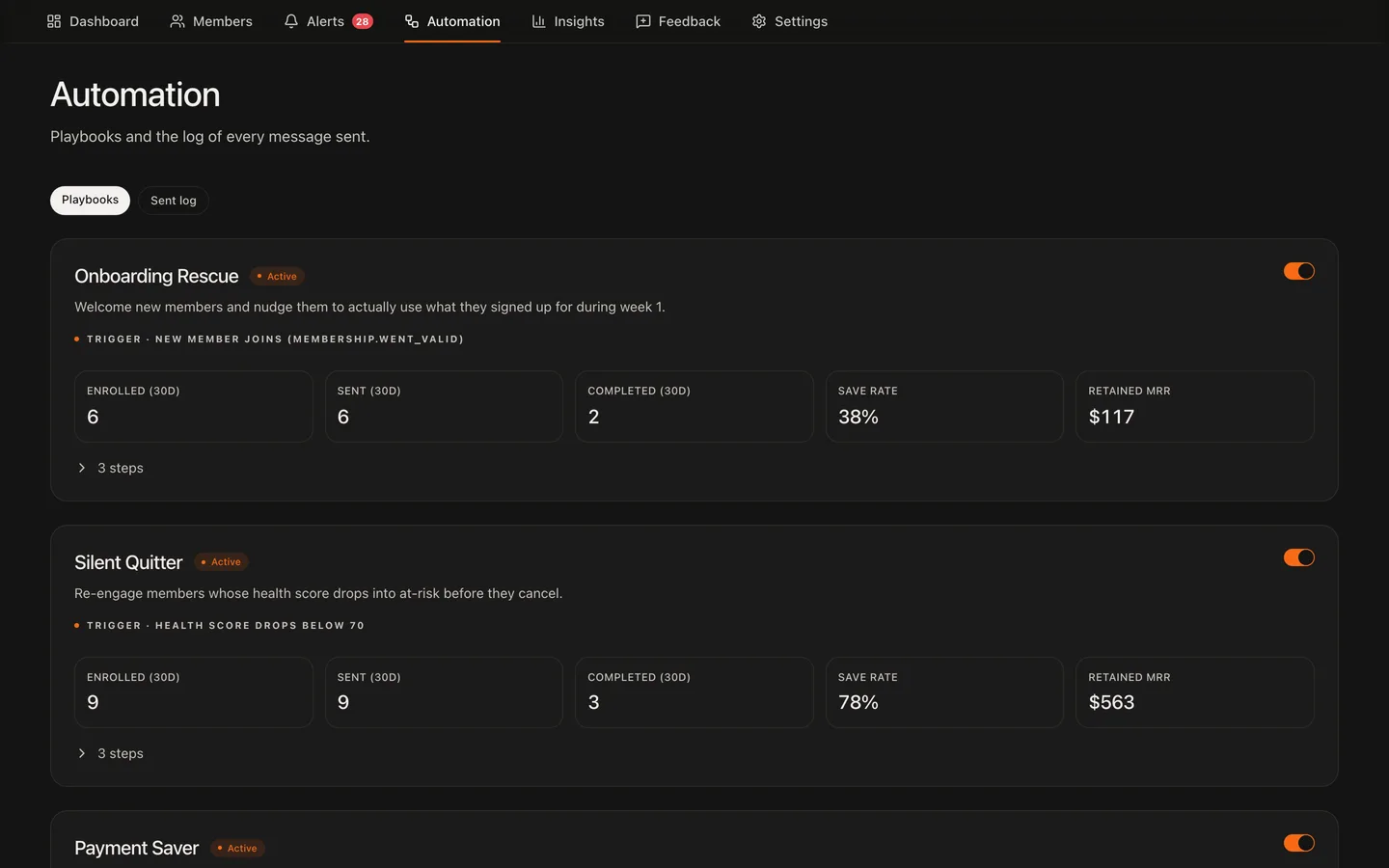Click the Settings gear icon
Screen dimensions: 1389x868
point(759,21)
